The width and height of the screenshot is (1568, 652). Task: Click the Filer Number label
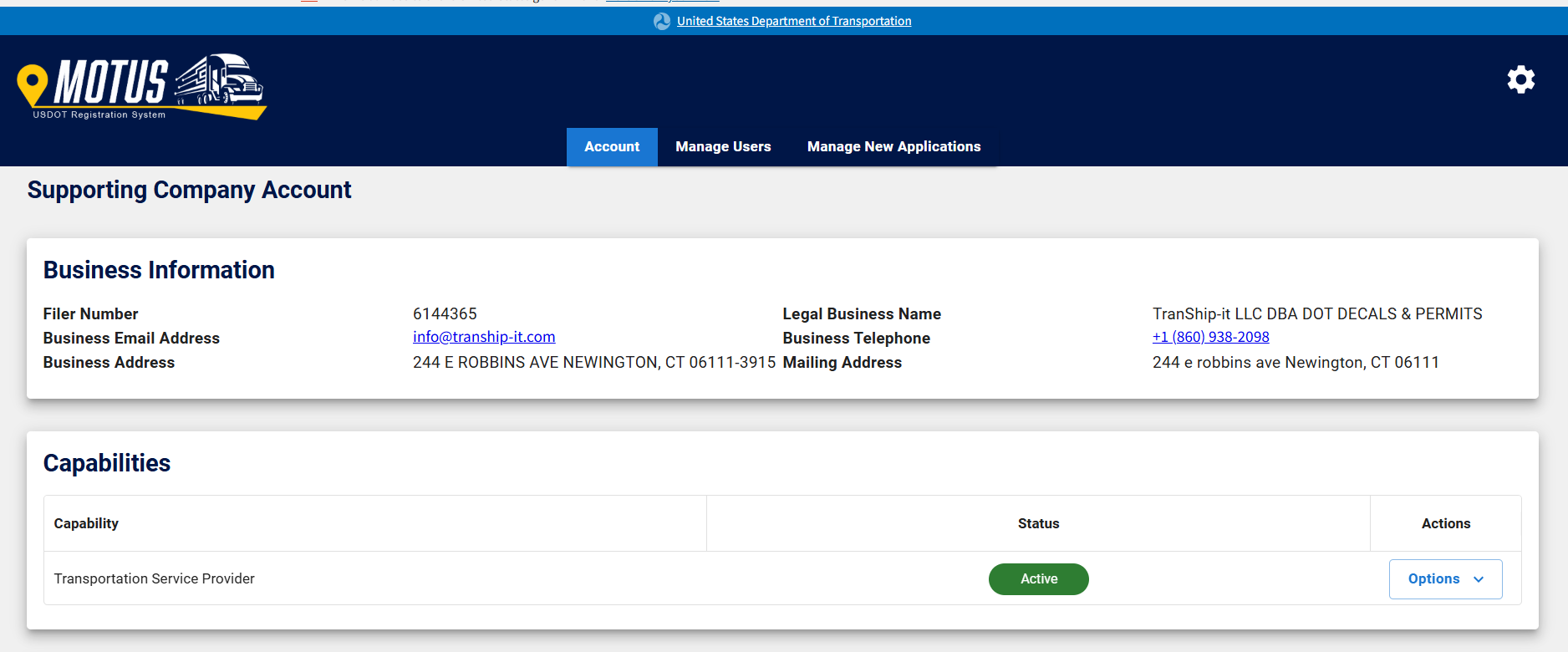91,313
